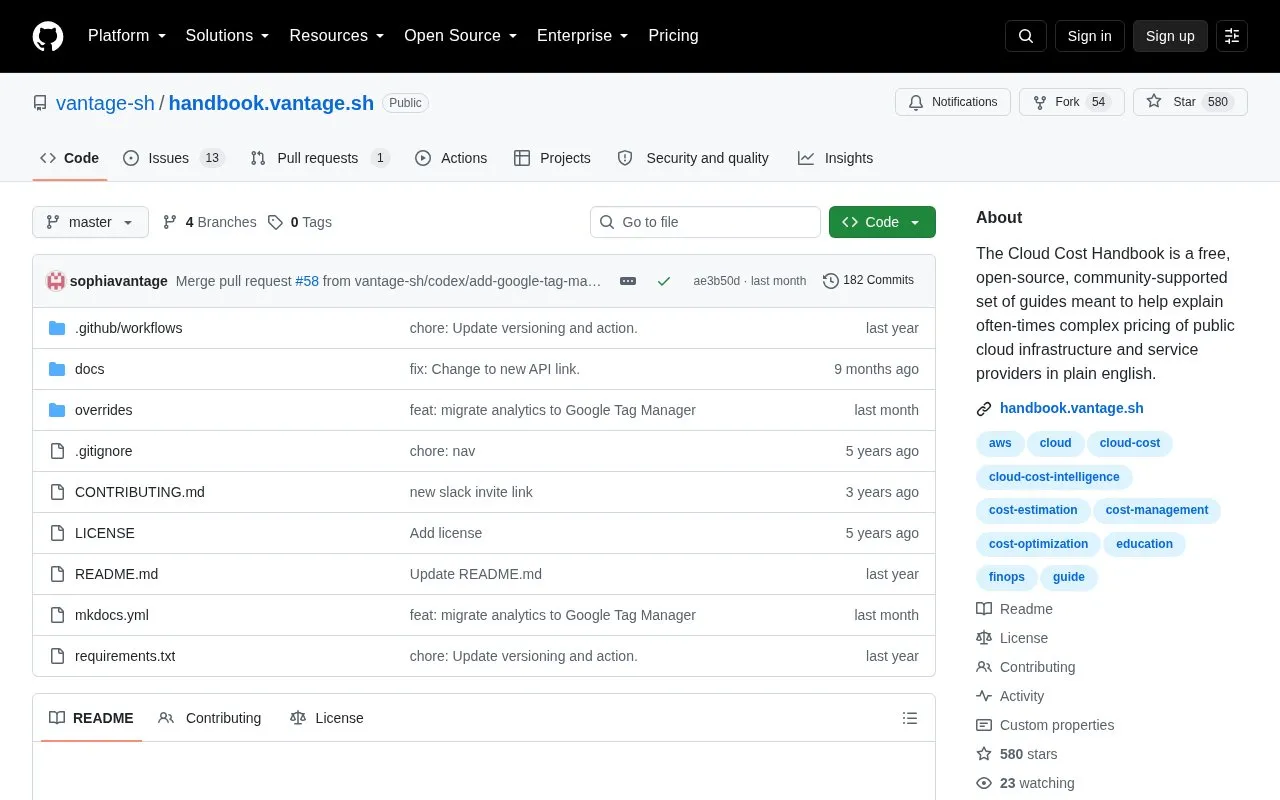Expand the Enterprise menu

pyautogui.click(x=582, y=36)
